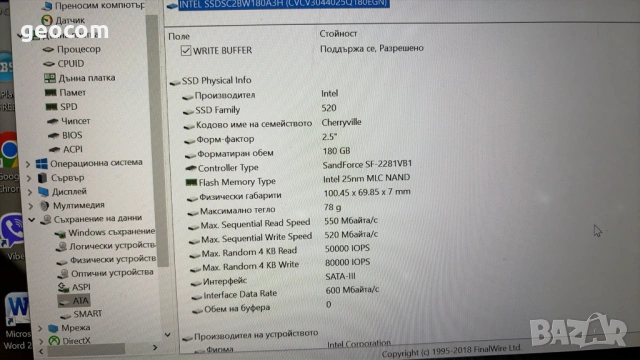Expand the Операционна система node

[x=28, y=164]
